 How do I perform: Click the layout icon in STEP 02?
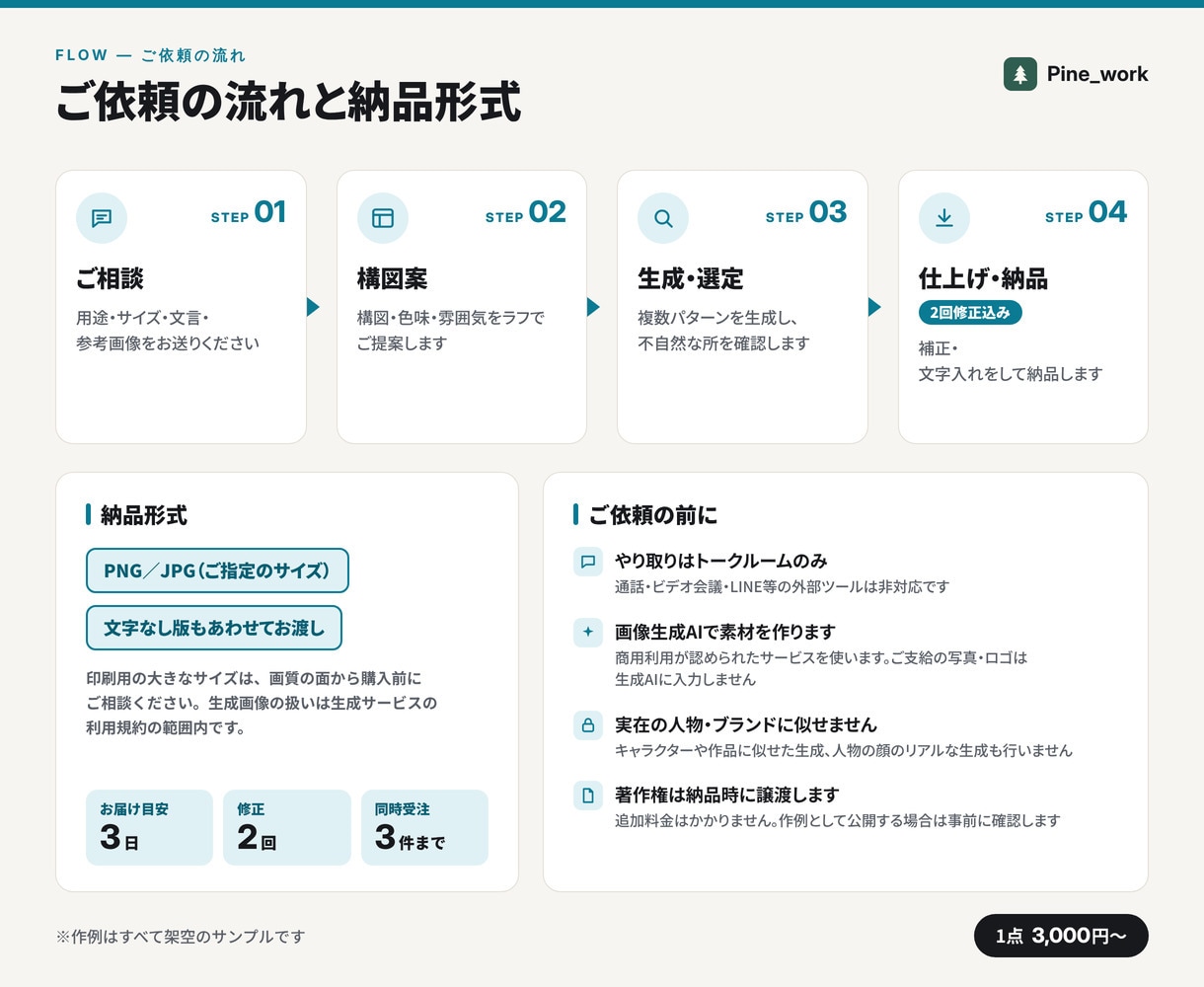(383, 218)
